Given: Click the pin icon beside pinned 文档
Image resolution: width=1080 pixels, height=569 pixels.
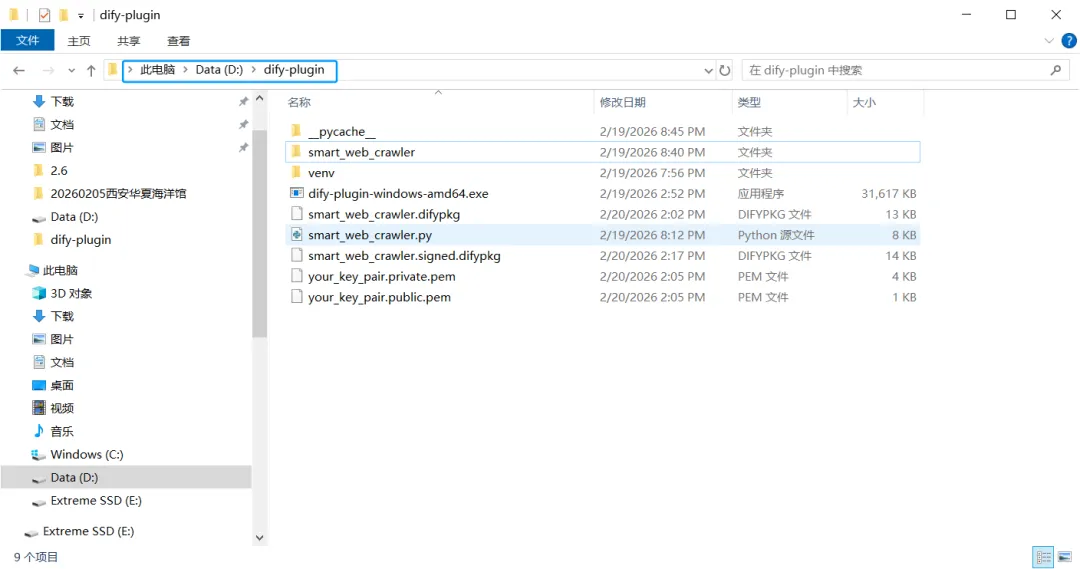Looking at the screenshot, I should coord(243,125).
